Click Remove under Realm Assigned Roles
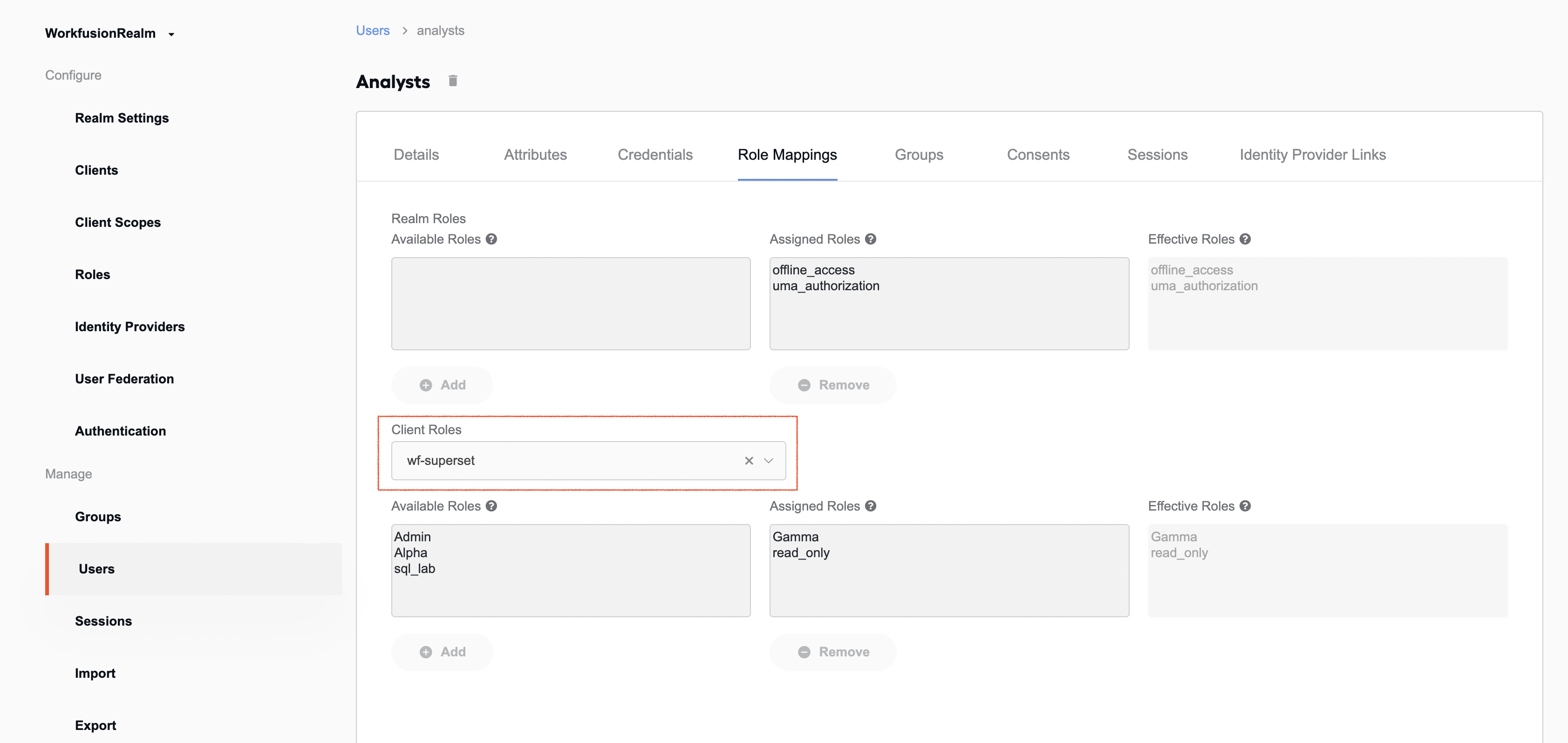 click(833, 385)
